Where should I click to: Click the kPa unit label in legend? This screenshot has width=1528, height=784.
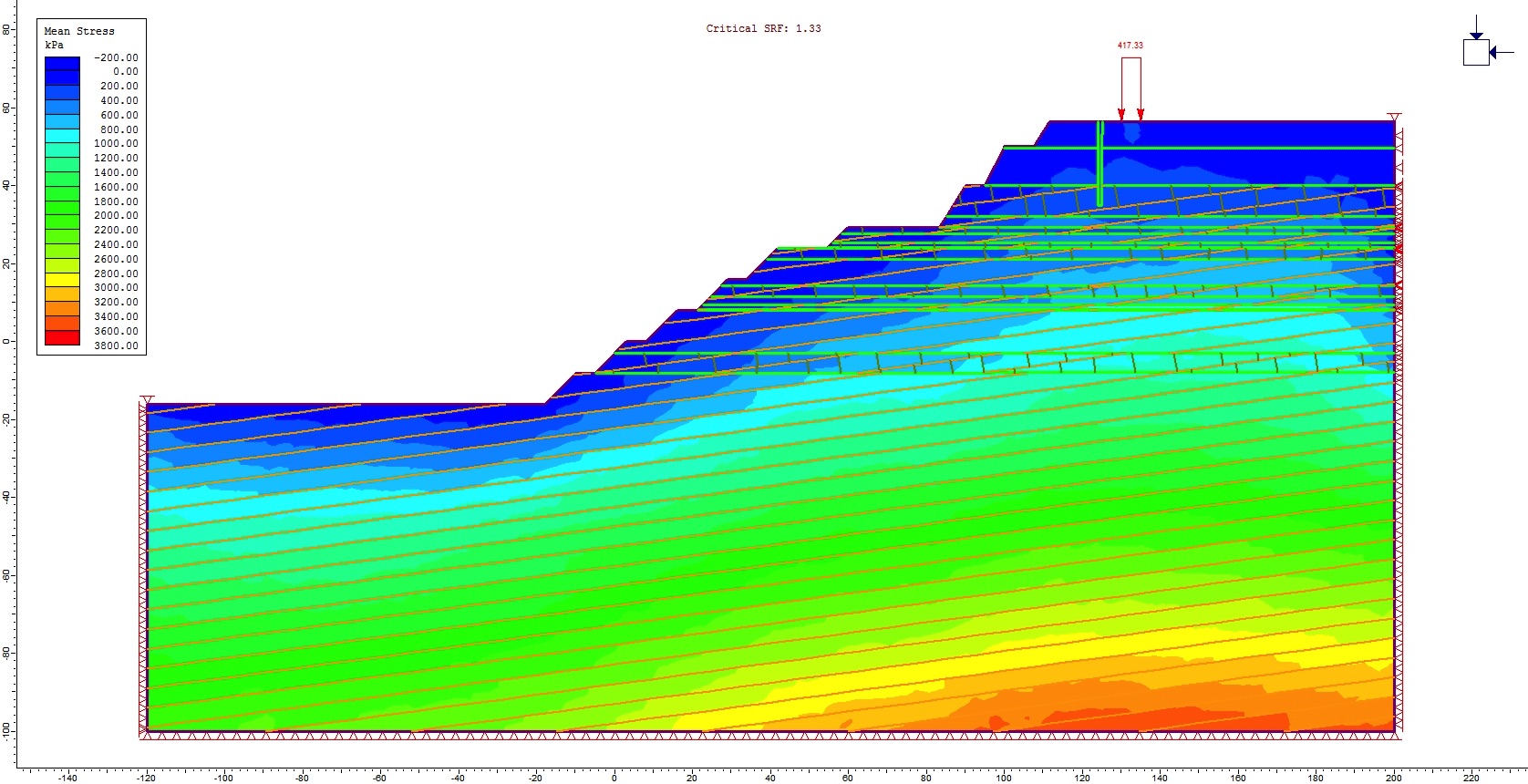point(54,45)
